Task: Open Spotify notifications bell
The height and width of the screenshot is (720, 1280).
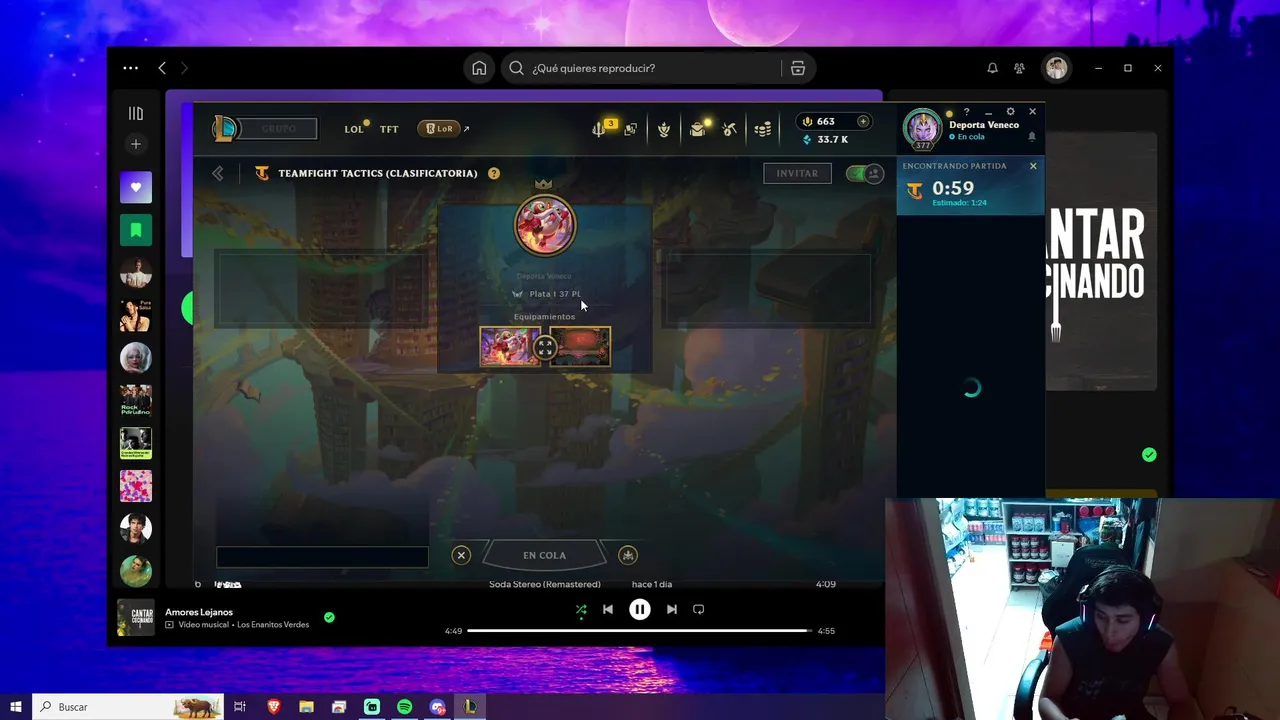Action: pos(992,68)
